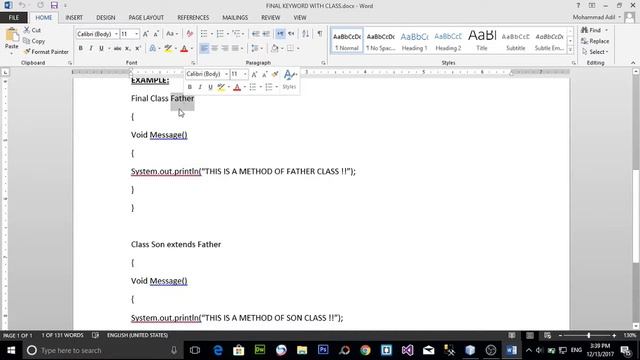This screenshot has height=360, width=640.
Task: Click the taskbar search box
Action: (102, 350)
